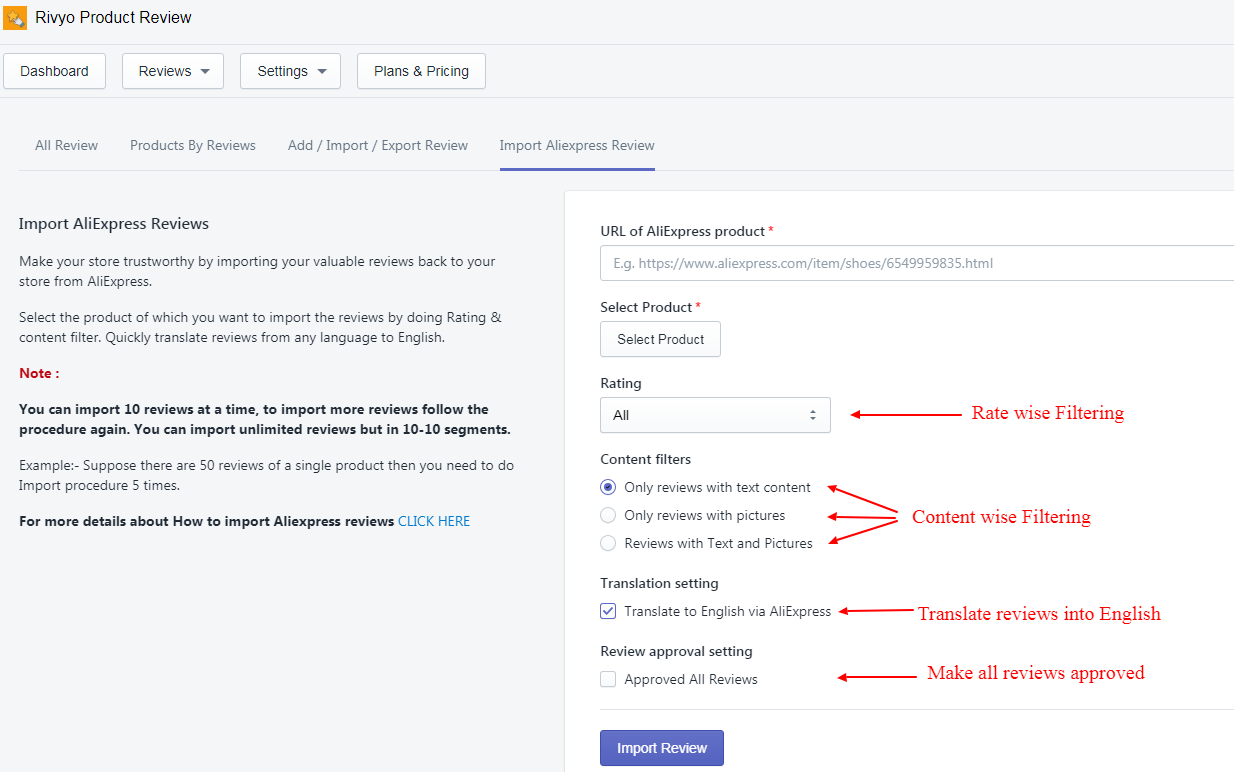This screenshot has width=1234, height=772.
Task: Click the Review approval setting label
Action: (x=676, y=651)
